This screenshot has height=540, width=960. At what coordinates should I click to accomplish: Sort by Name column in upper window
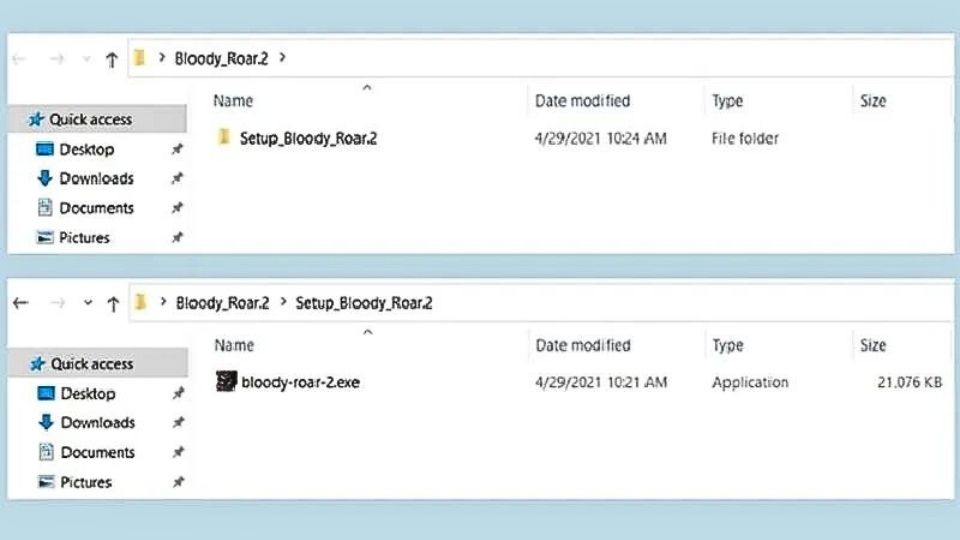coord(233,101)
